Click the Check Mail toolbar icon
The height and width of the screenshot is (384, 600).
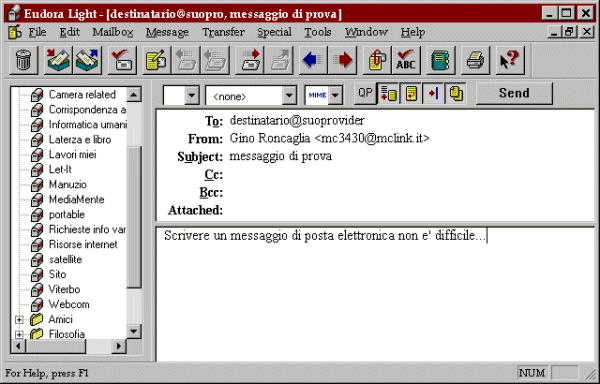(122, 60)
